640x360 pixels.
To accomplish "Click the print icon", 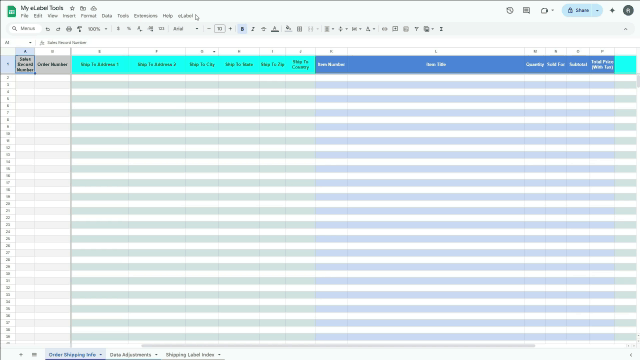I will click(x=69, y=29).
